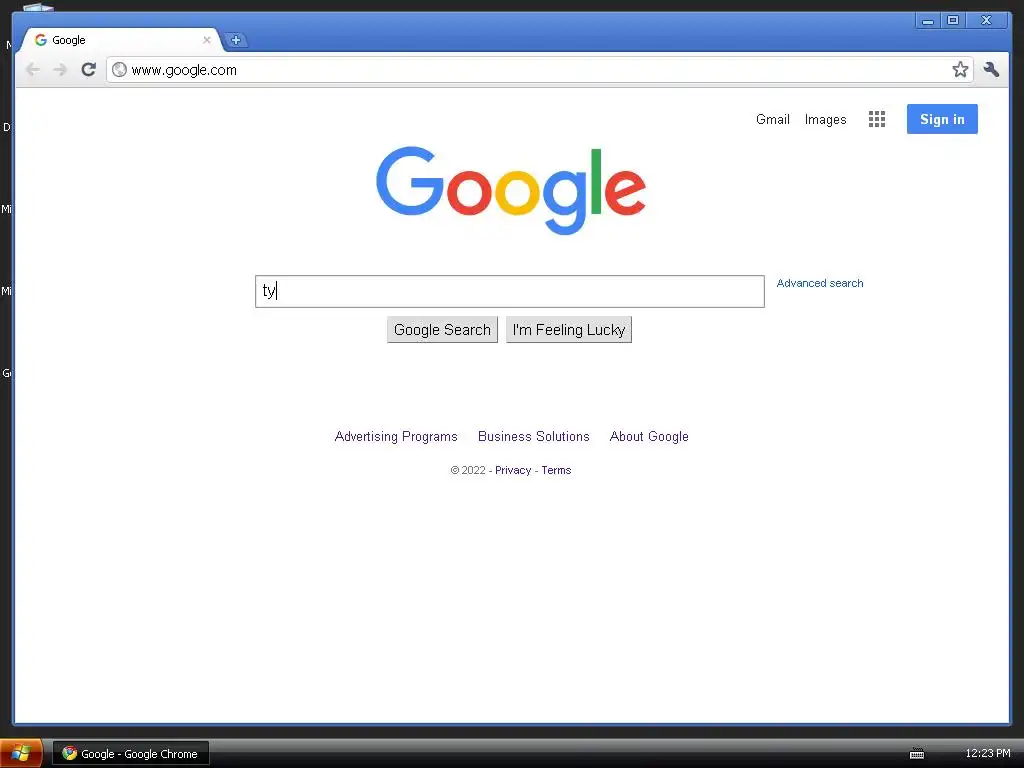Viewport: 1024px width, 768px height.
Task: Open the About Google link
Action: click(x=649, y=436)
